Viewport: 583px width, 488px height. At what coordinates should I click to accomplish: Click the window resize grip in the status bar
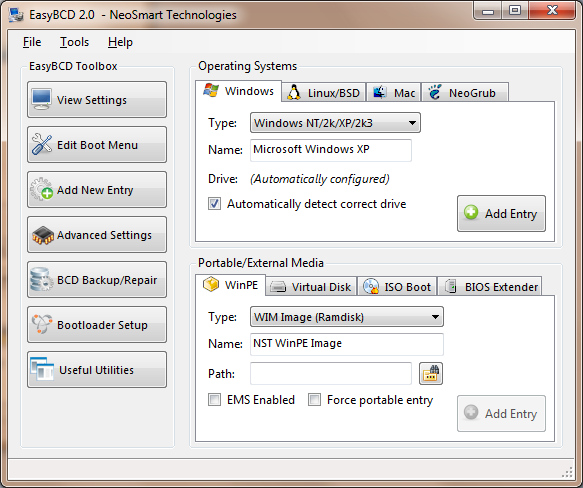(567, 472)
